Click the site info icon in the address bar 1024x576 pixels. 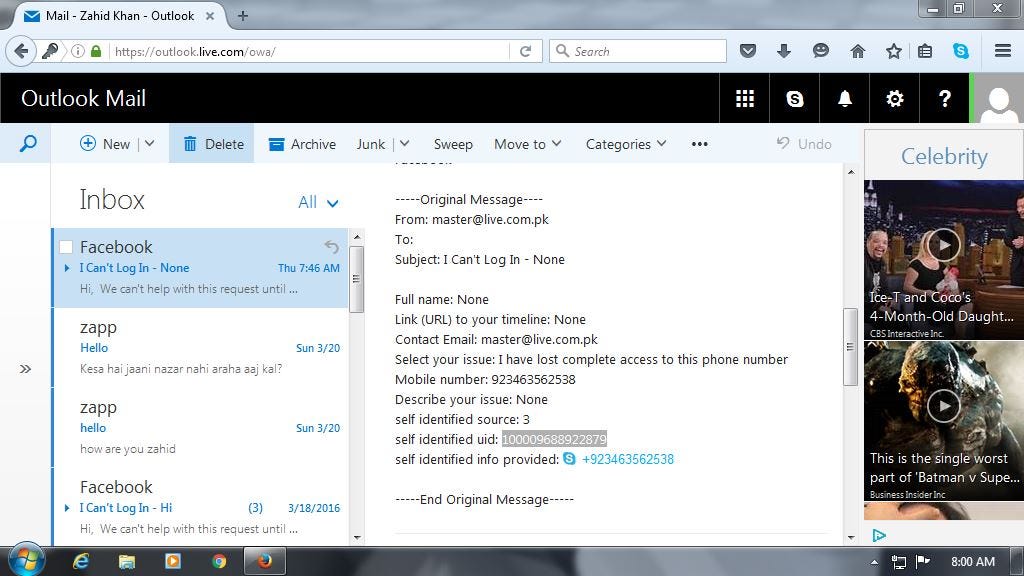click(x=78, y=51)
